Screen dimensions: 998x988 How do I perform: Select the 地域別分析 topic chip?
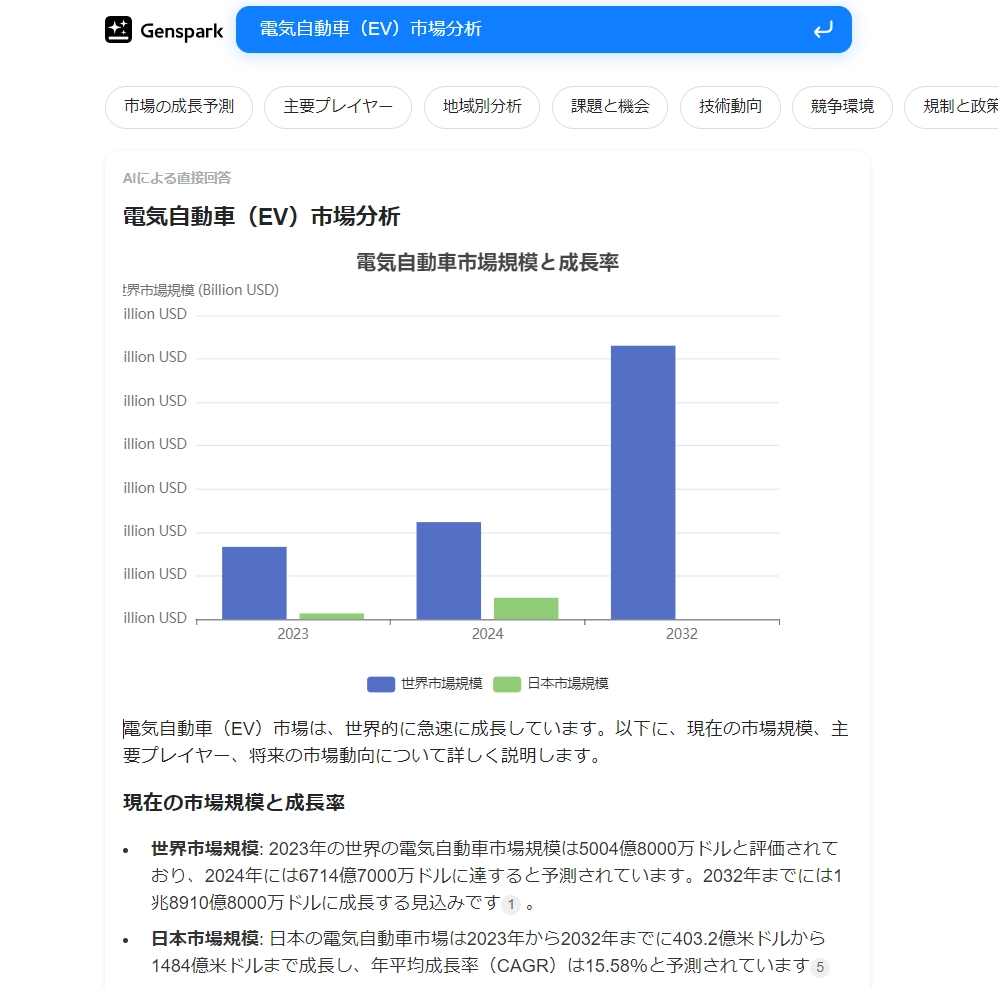pos(482,107)
